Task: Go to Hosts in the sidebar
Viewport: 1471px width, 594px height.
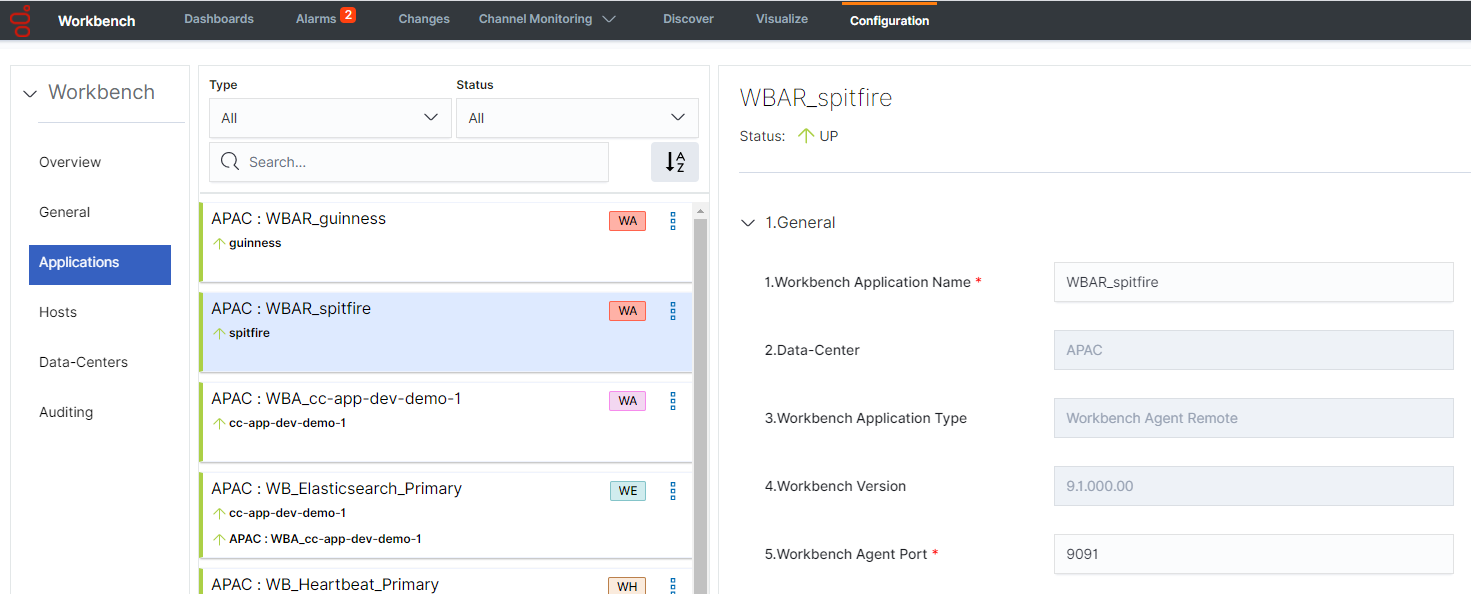Action: click(58, 312)
